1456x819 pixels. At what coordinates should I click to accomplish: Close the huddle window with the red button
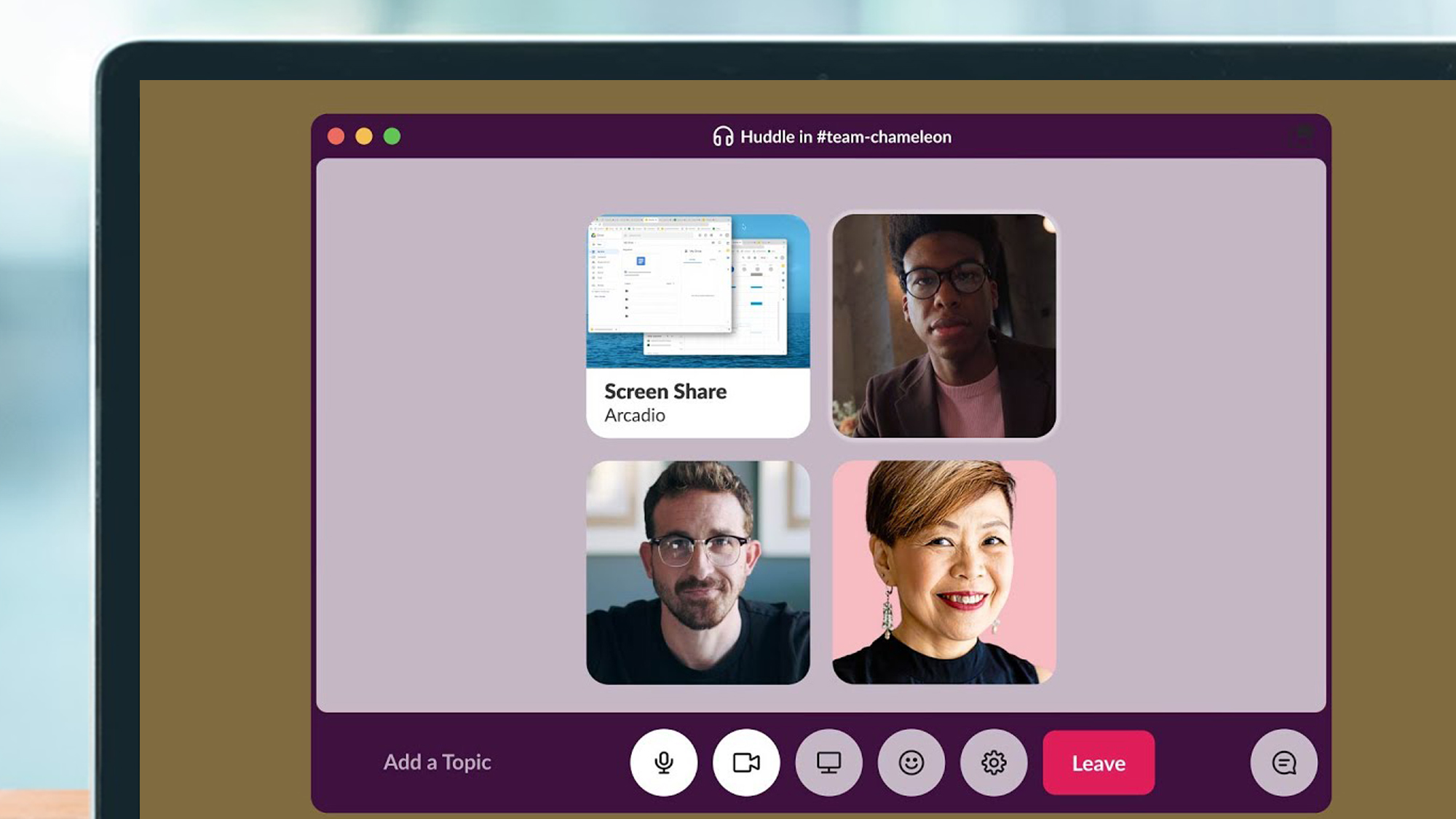[336, 135]
